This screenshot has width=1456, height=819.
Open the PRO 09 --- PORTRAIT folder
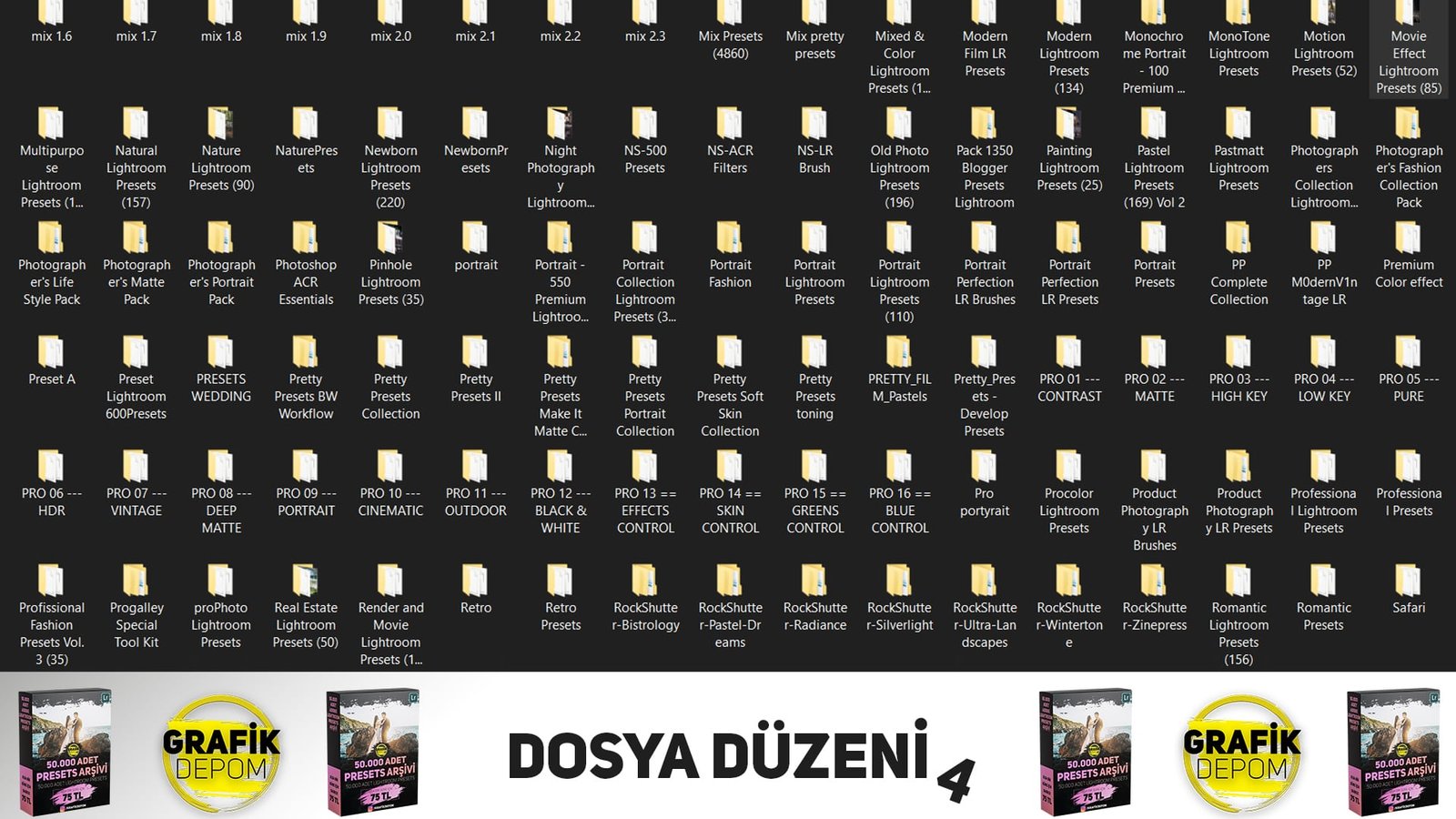click(x=306, y=484)
